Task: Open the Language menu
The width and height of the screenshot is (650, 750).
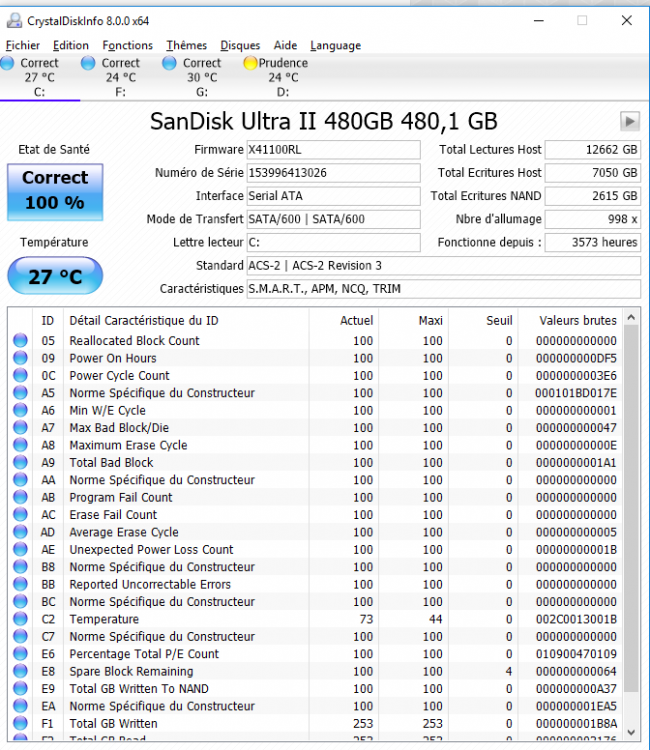Action: (335, 45)
